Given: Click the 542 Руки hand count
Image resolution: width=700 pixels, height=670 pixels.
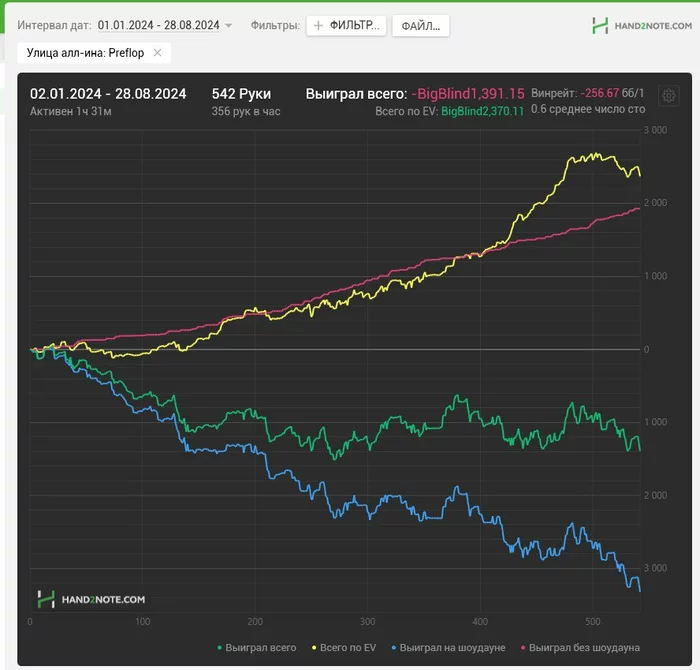Looking at the screenshot, I should [x=241, y=94].
